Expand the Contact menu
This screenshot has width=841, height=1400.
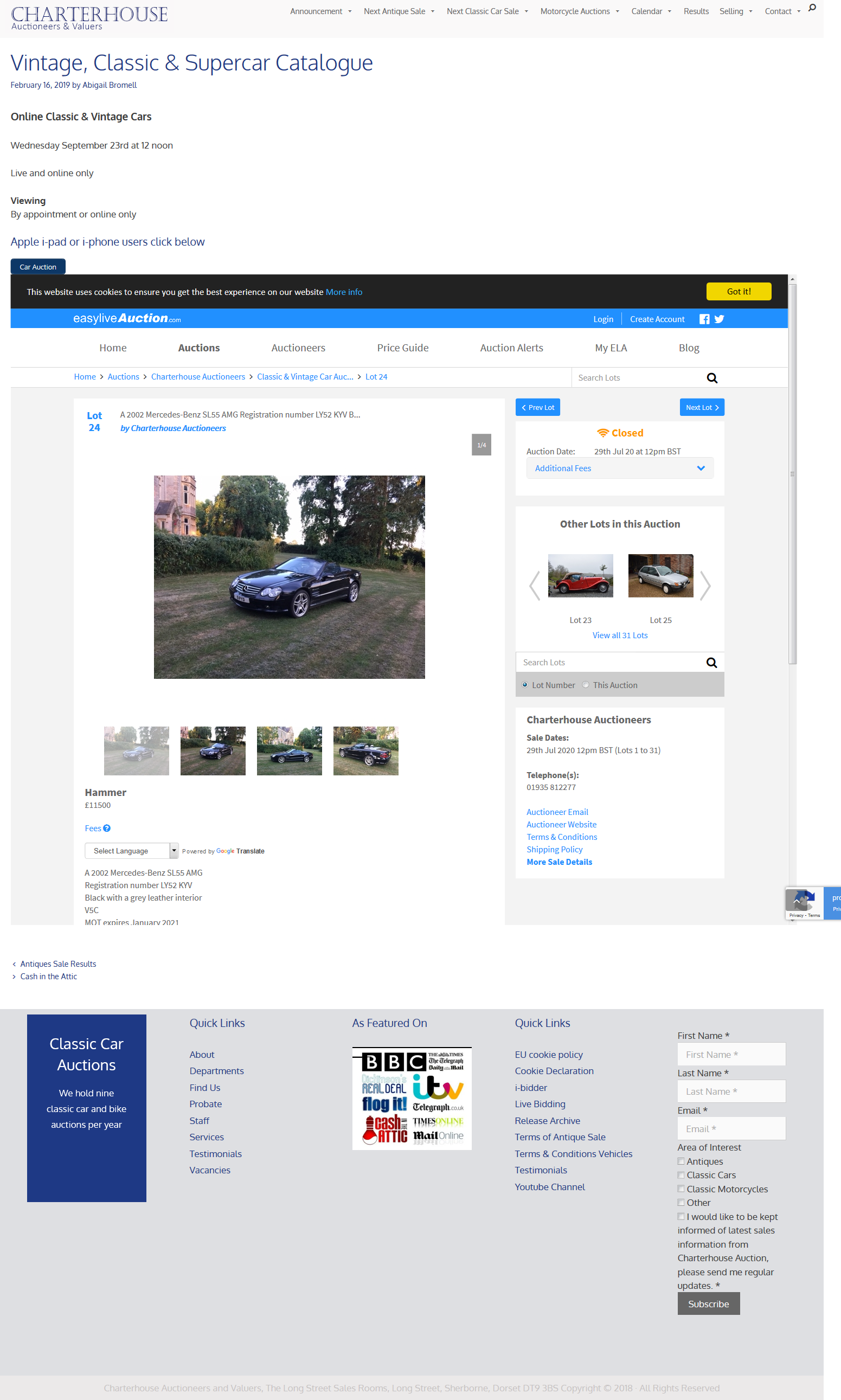pos(782,11)
